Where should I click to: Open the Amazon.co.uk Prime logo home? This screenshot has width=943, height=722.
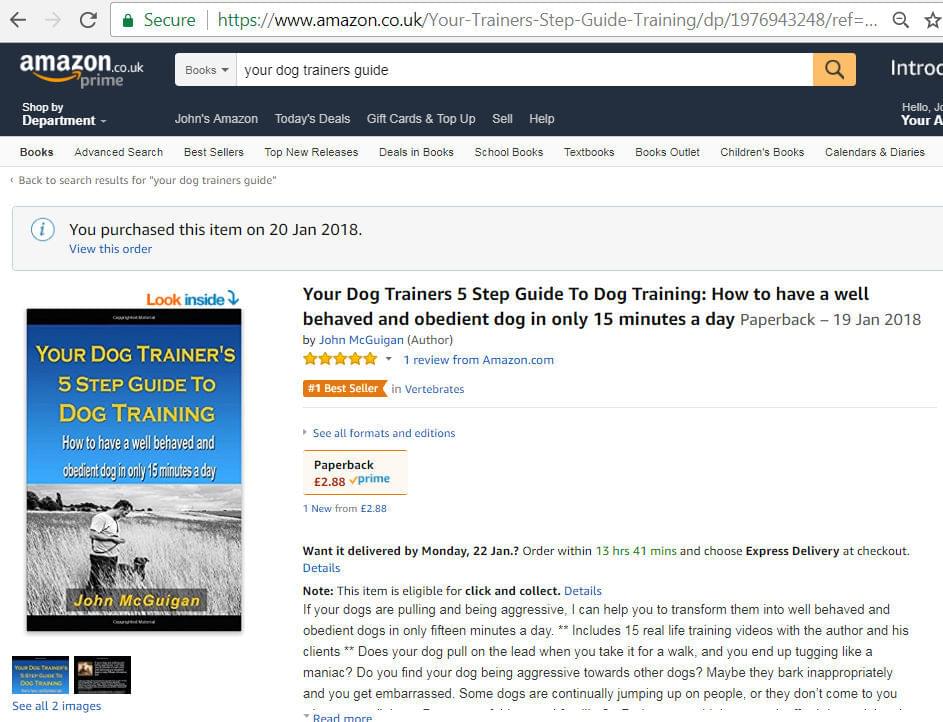coord(81,70)
